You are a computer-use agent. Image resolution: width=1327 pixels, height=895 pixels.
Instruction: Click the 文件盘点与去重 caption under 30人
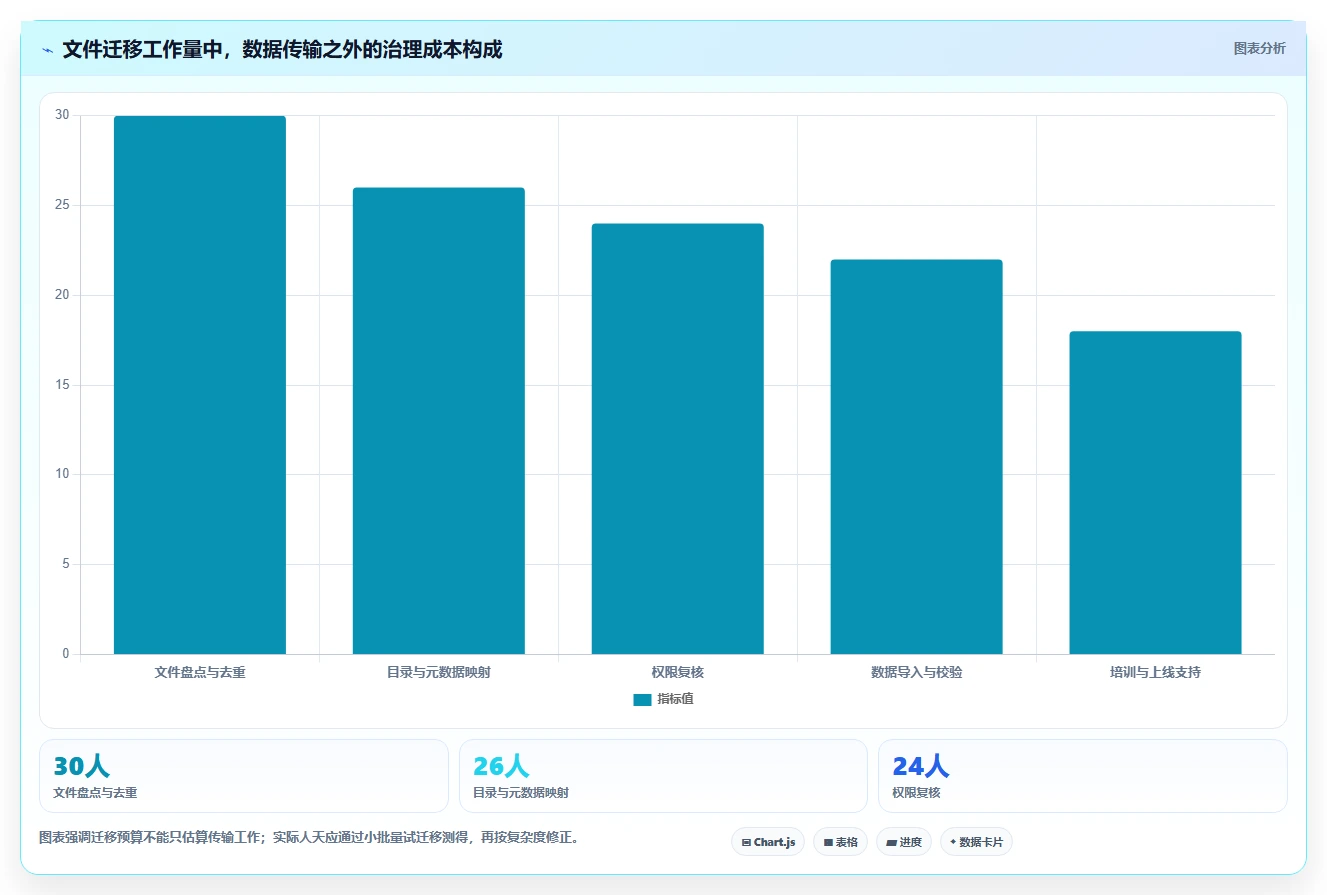(95, 793)
